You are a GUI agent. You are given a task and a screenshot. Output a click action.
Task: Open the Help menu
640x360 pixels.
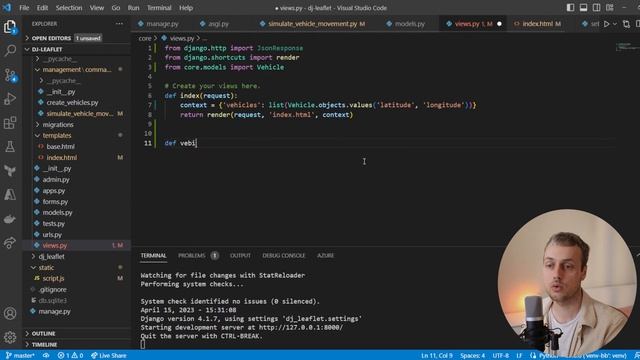tap(186, 8)
